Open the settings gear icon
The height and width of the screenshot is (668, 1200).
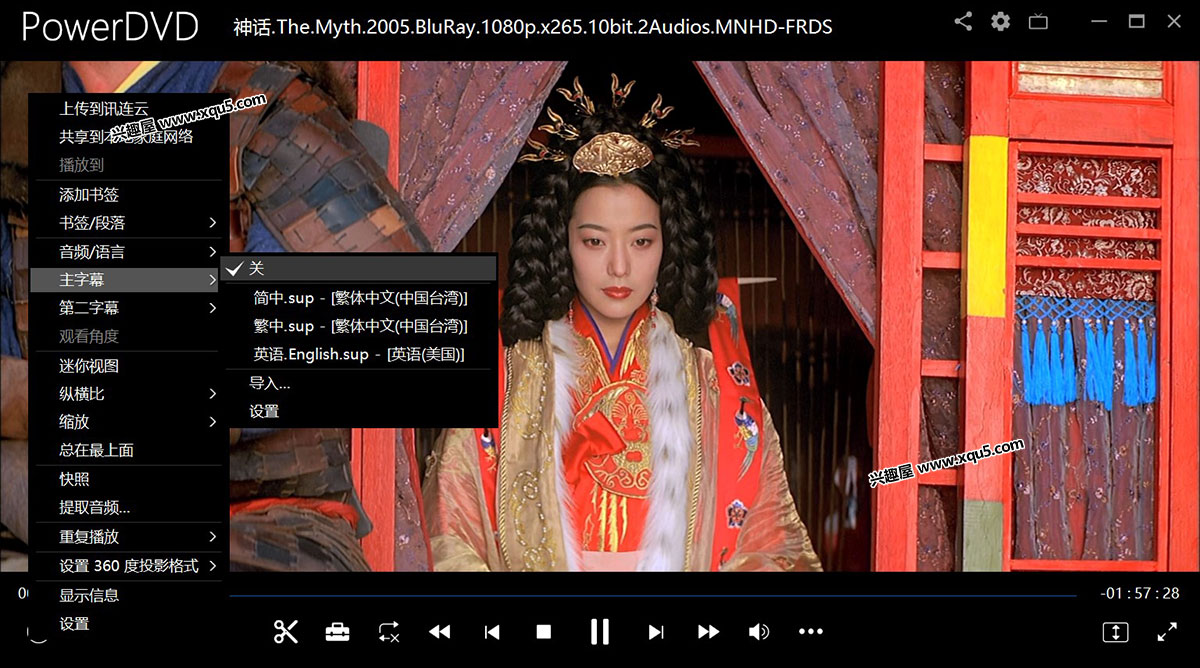1000,21
